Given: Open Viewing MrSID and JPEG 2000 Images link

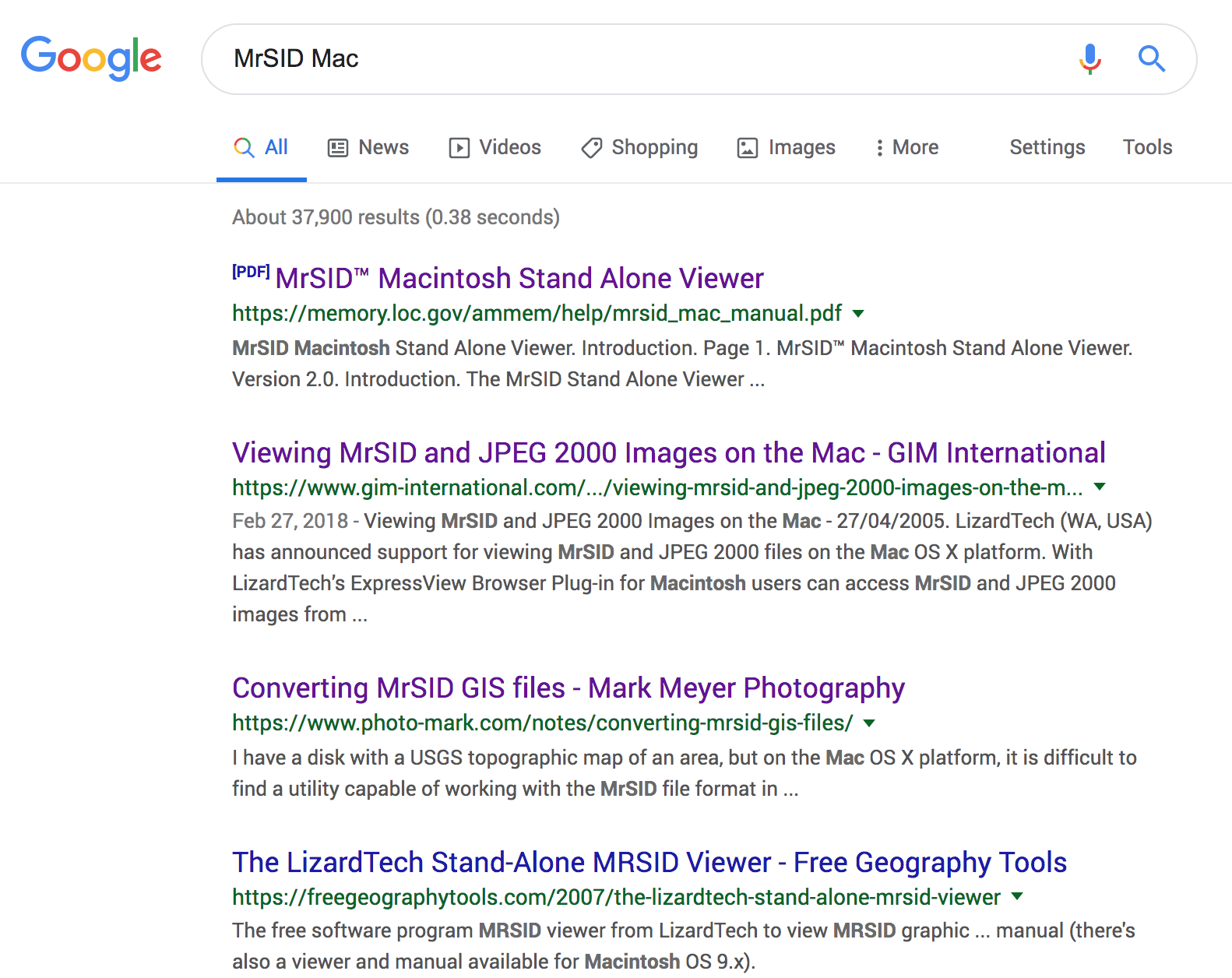Looking at the screenshot, I should pyautogui.click(x=669, y=453).
